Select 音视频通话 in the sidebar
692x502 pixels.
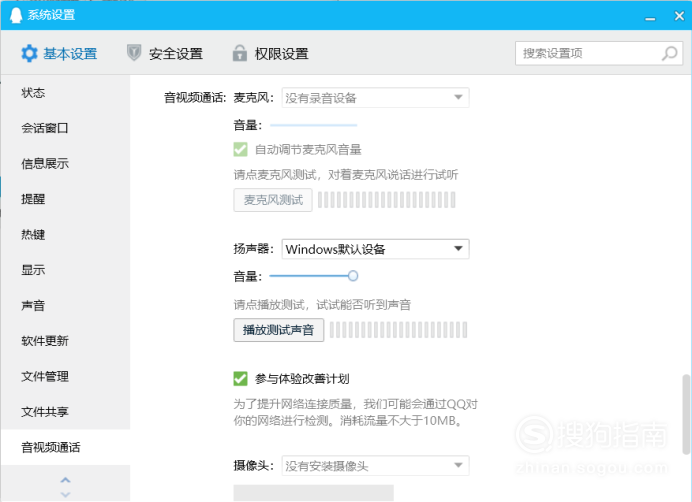(x=65, y=447)
